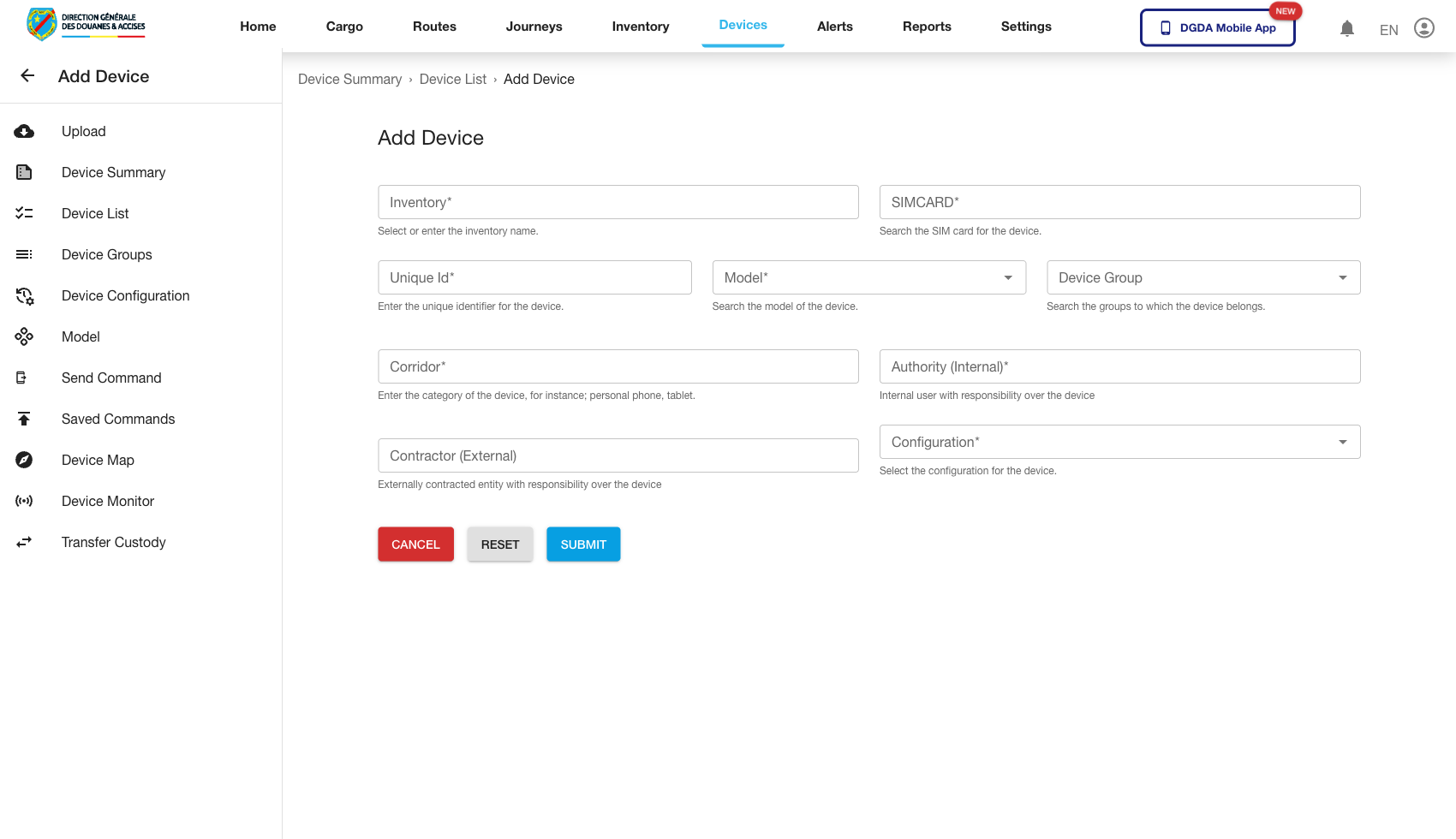Click the back arrow beside Add Device
The height and width of the screenshot is (839, 1456).
tap(27, 76)
